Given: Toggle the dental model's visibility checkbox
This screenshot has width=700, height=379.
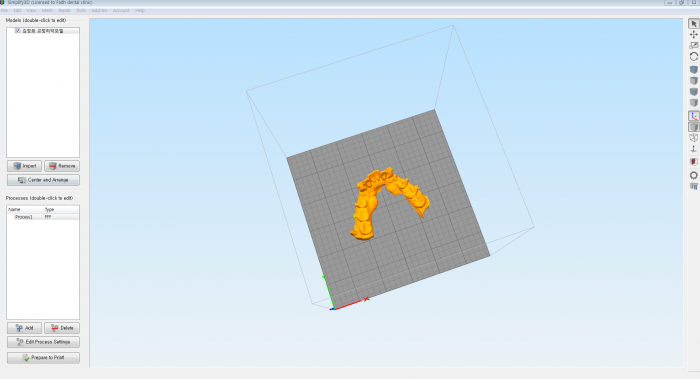Looking at the screenshot, I should click(x=18, y=31).
